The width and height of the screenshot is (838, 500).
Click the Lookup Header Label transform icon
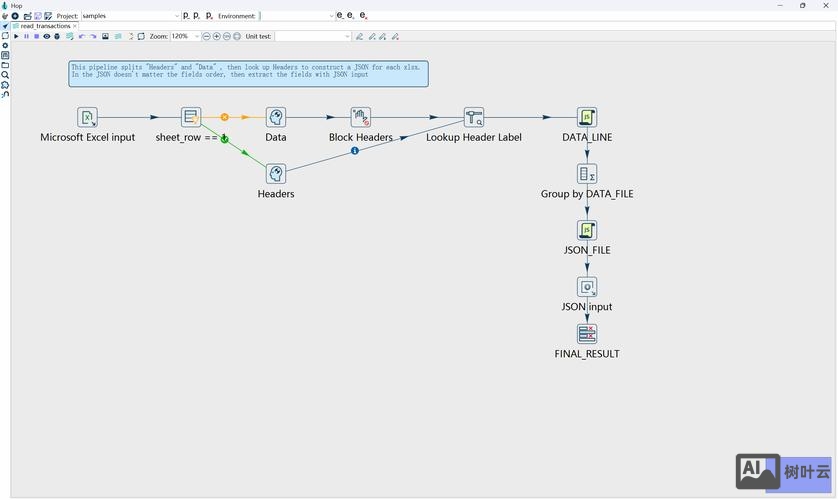[x=474, y=118]
